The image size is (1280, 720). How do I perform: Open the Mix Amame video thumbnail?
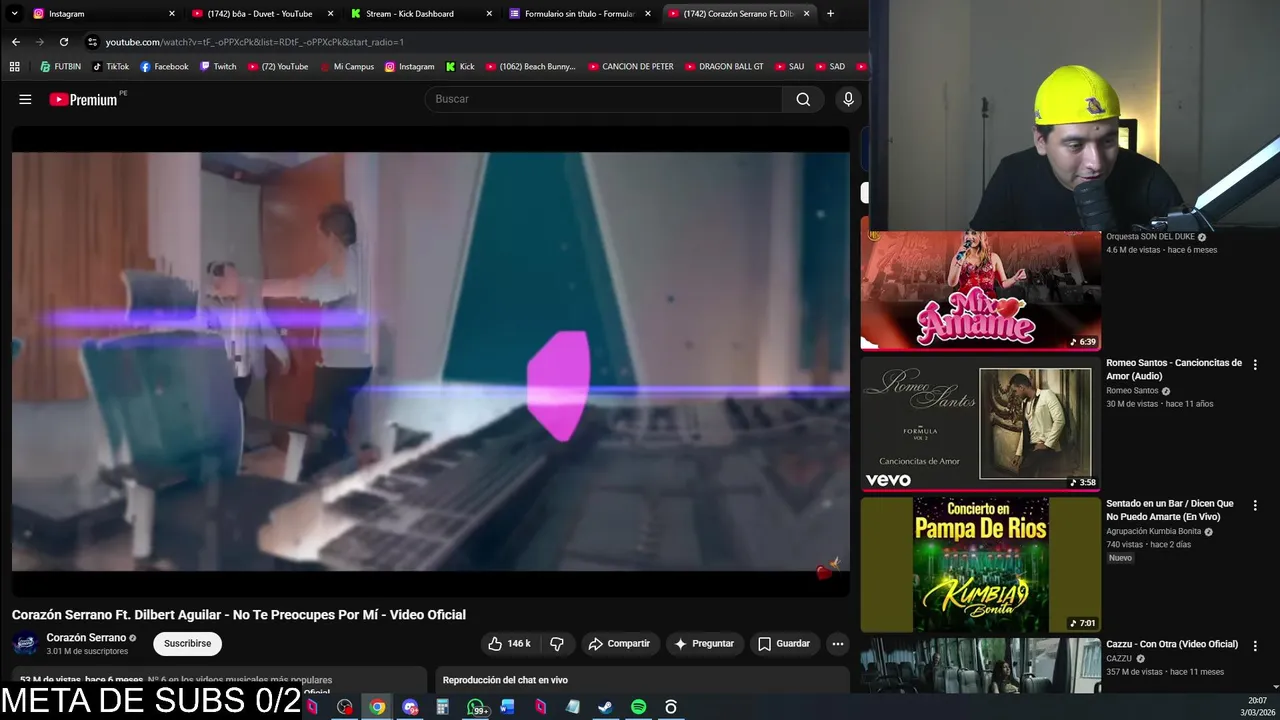coord(981,290)
